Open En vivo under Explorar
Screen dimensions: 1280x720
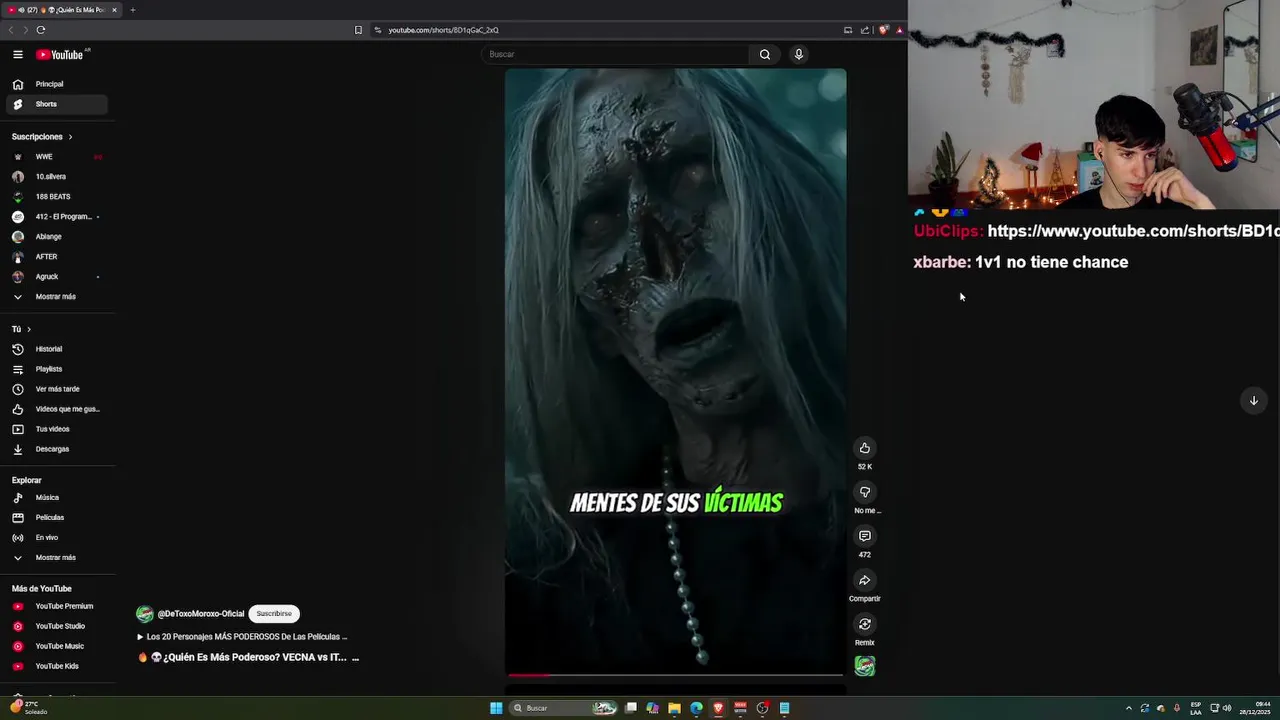coord(56,538)
